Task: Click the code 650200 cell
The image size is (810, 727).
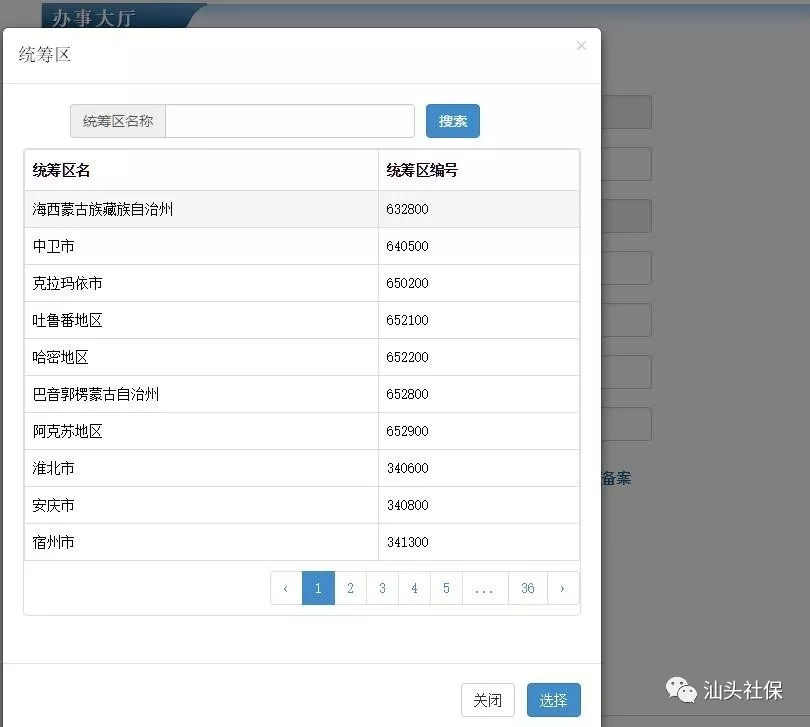Action: [479, 283]
